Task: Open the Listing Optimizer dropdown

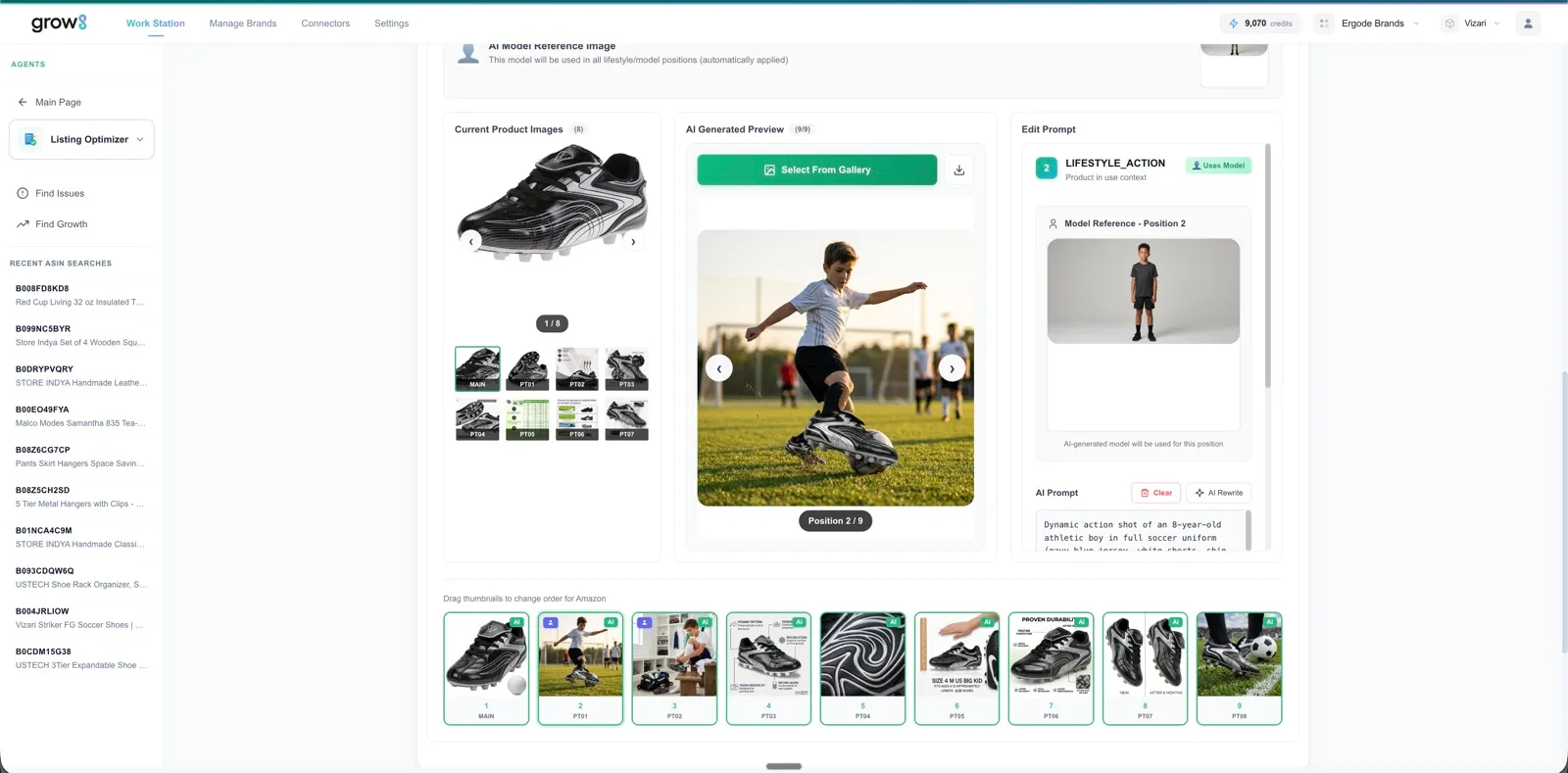Action: point(81,139)
